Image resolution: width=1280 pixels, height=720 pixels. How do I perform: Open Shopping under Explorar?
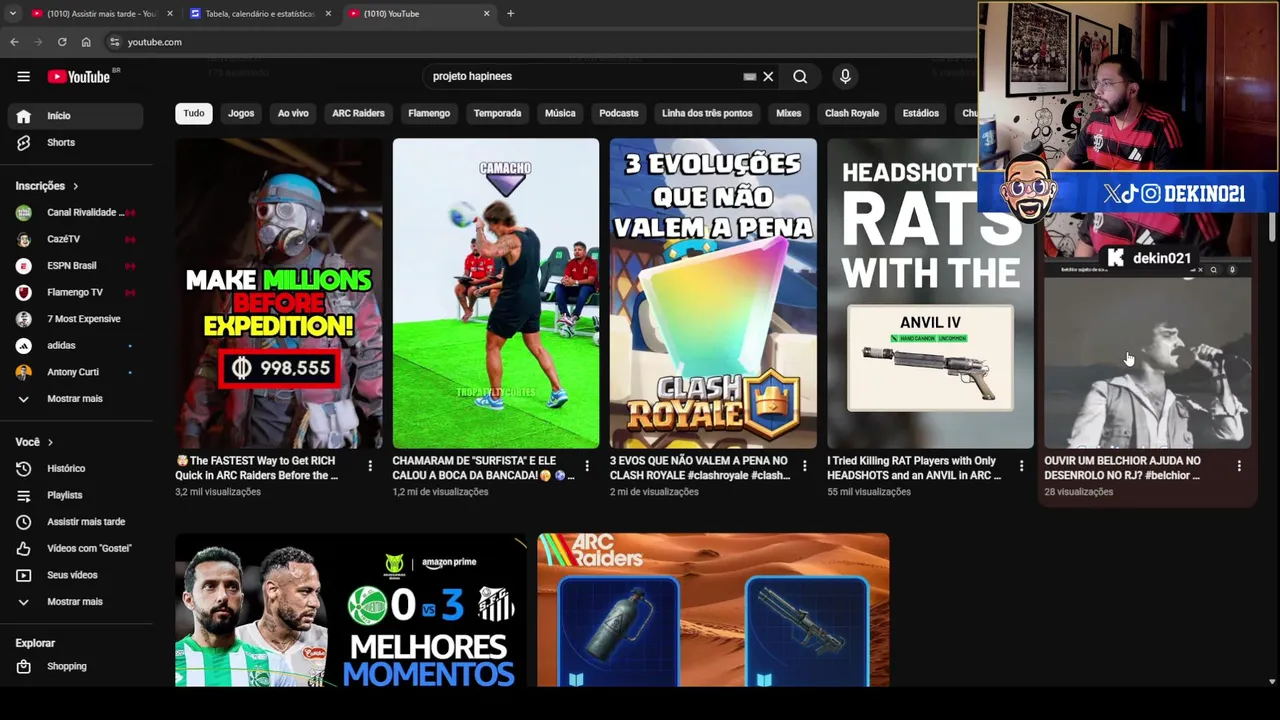(x=76, y=666)
